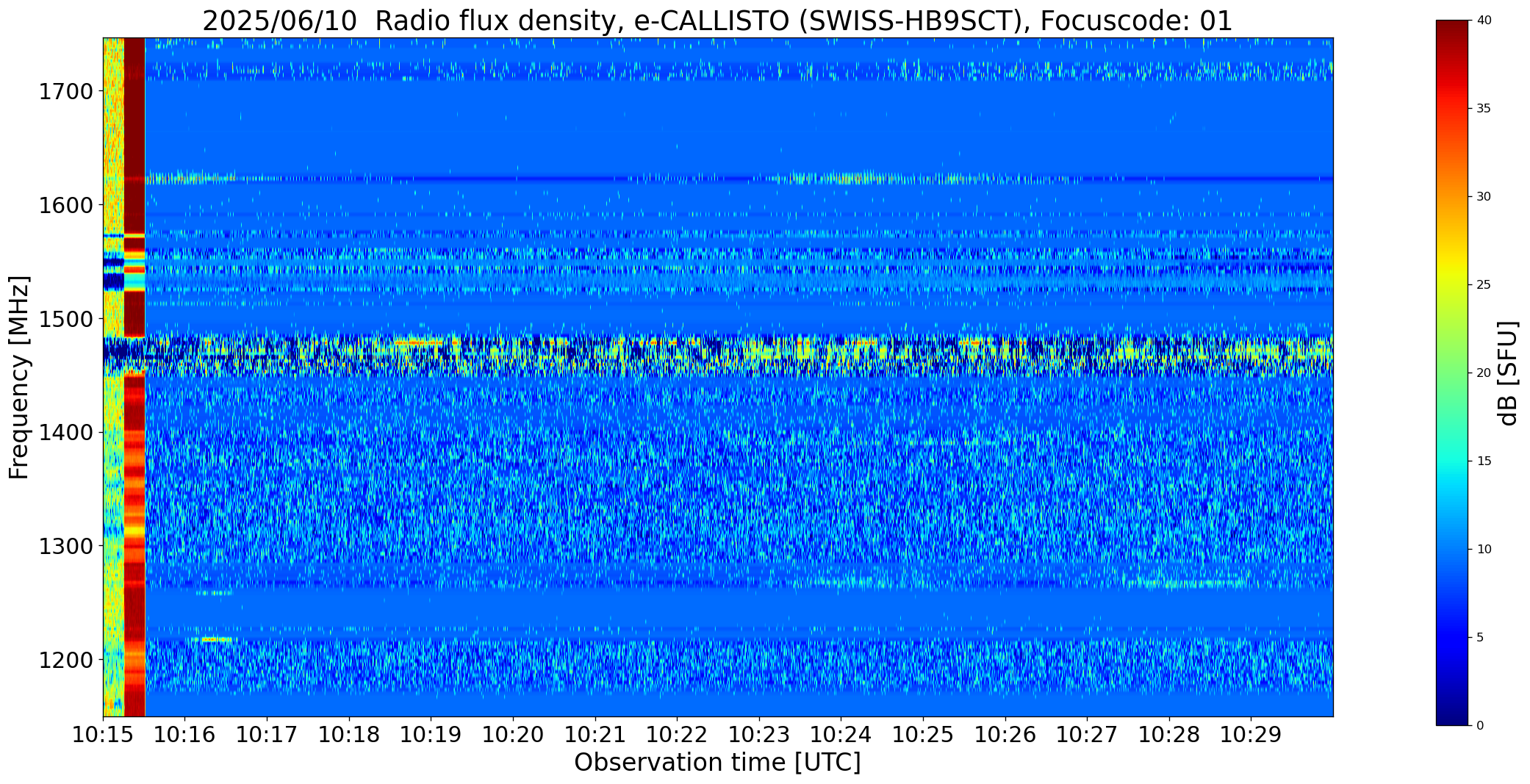
Task: Click the 'dB [SFU]' colorbar label
Action: tap(1508, 373)
